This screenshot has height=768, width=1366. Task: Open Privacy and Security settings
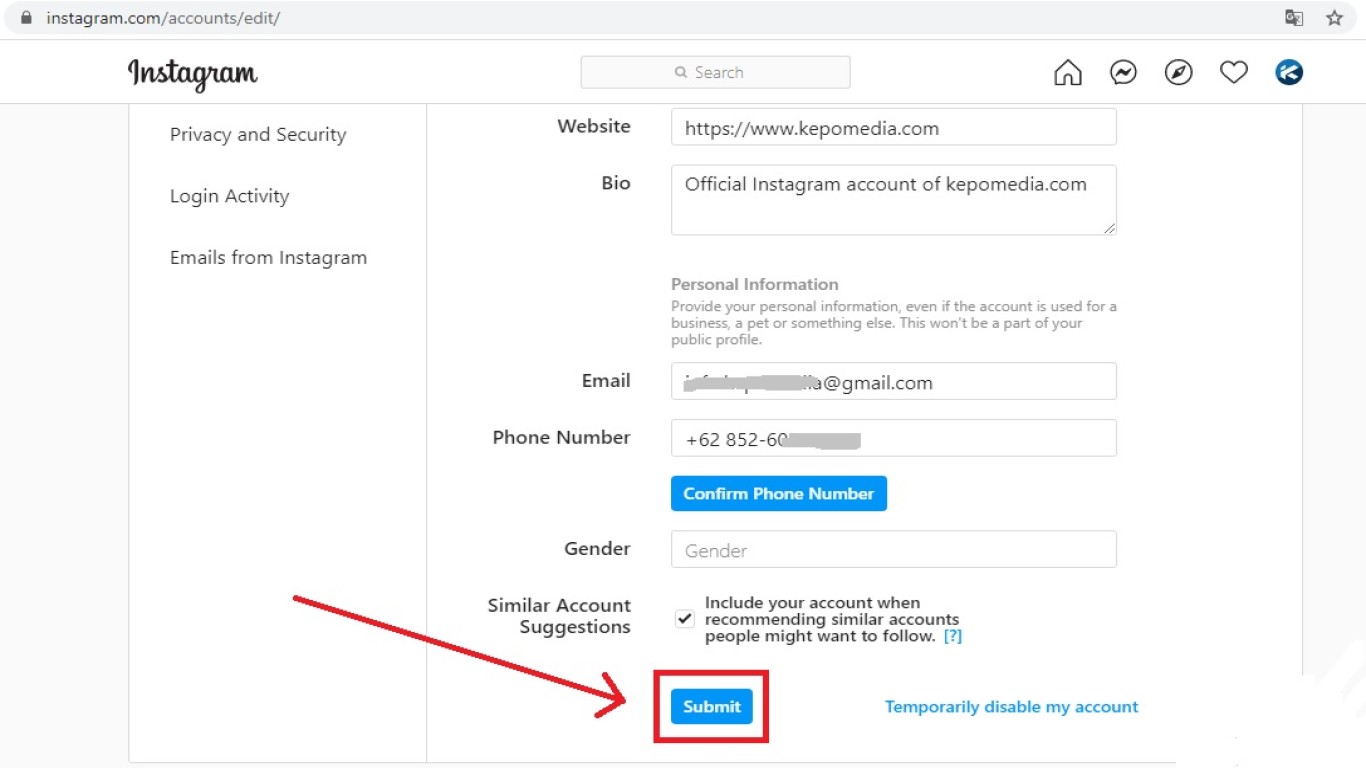tap(258, 135)
